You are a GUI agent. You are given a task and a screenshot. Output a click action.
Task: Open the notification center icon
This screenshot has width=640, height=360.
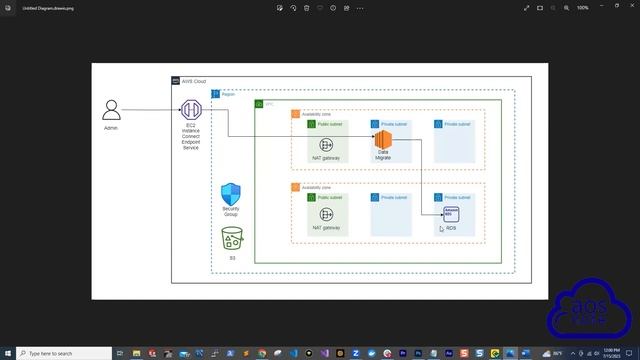629,353
